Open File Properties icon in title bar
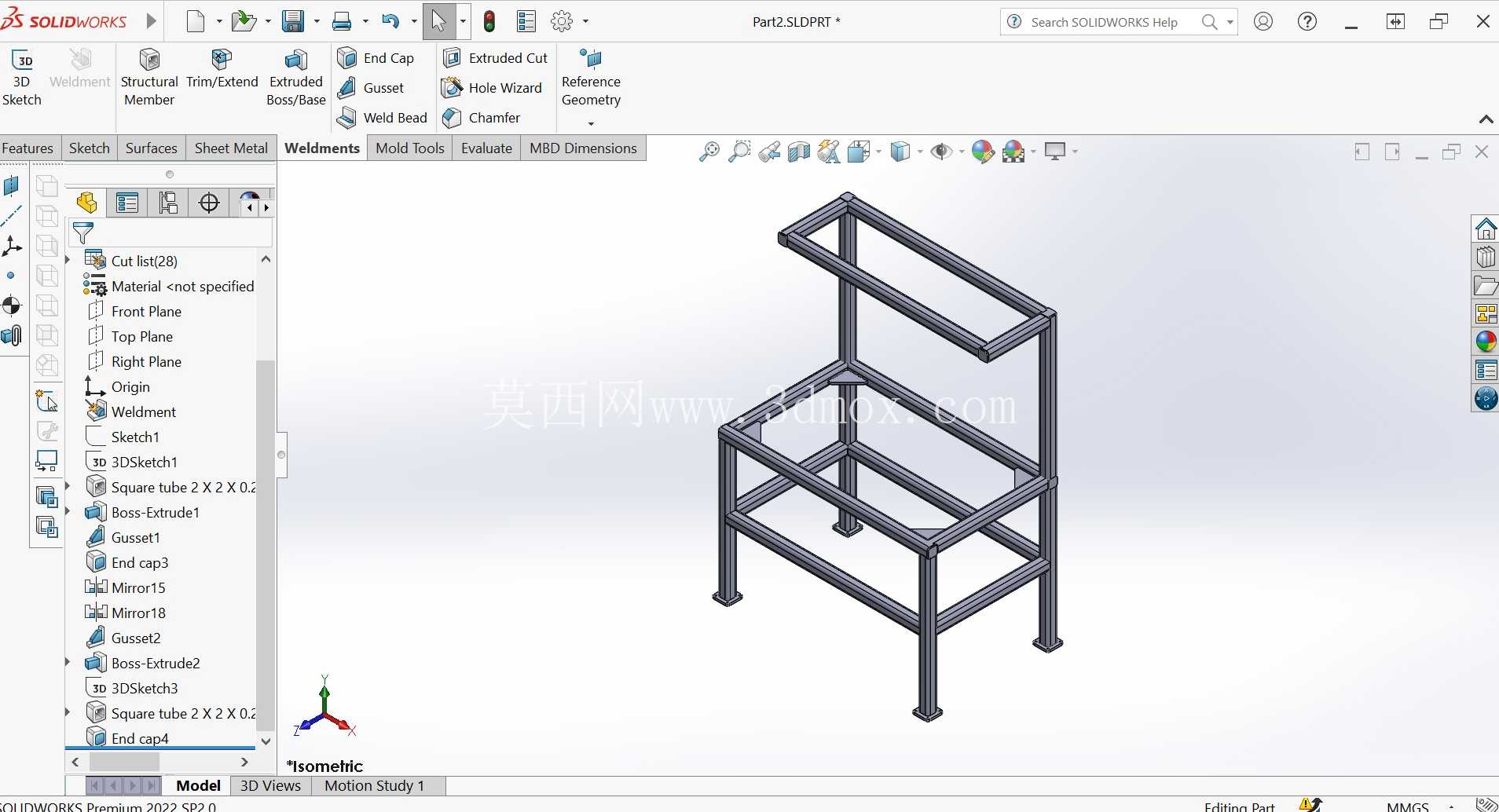 coord(526,21)
